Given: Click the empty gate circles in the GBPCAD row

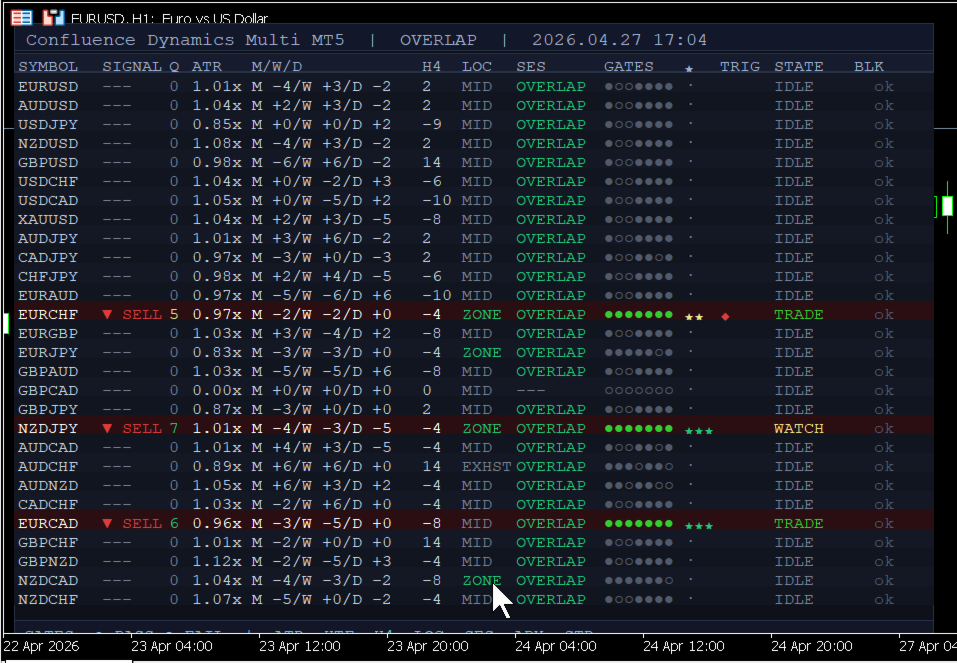Looking at the screenshot, I should click(x=638, y=391).
